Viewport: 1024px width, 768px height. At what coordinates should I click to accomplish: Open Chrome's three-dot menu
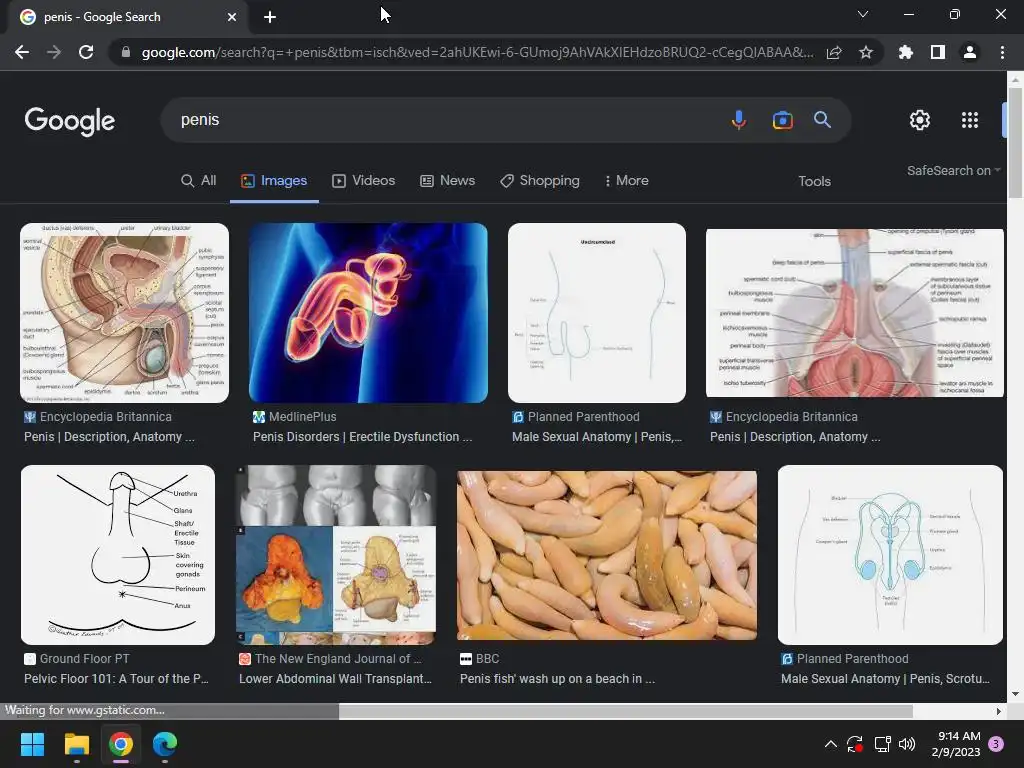[1002, 52]
